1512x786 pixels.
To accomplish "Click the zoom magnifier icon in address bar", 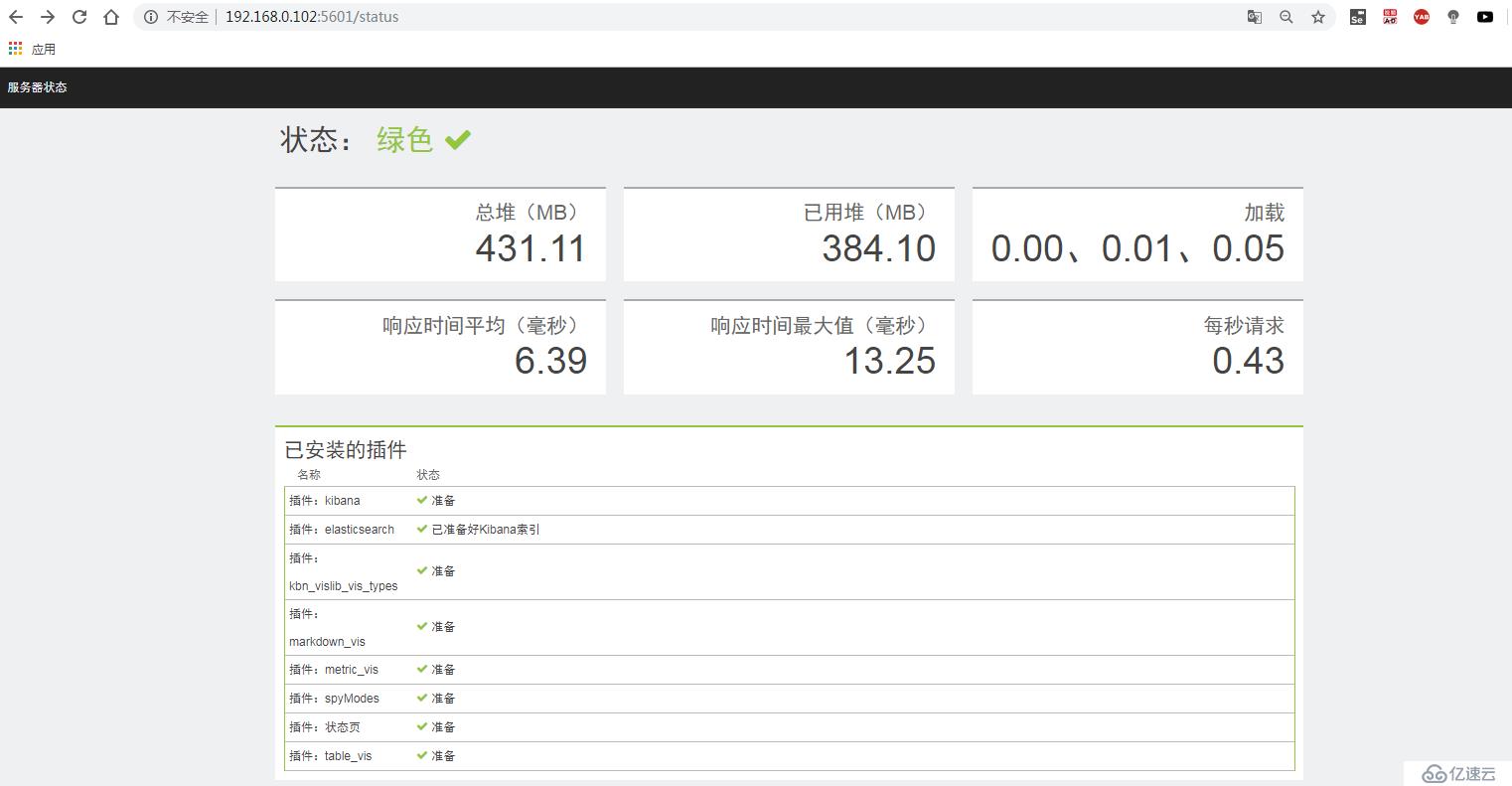I will click(x=1286, y=17).
